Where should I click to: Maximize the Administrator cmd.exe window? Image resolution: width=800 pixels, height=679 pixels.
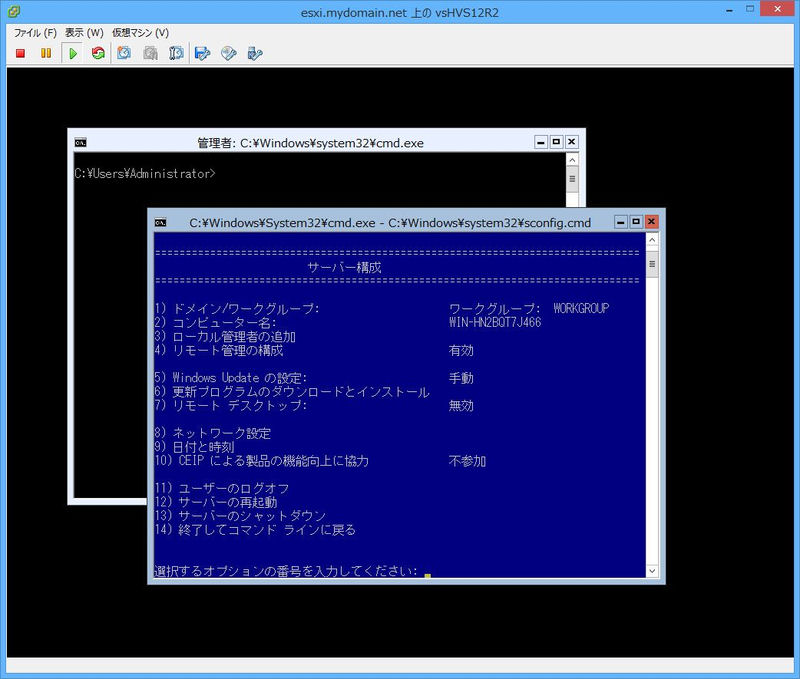click(556, 142)
